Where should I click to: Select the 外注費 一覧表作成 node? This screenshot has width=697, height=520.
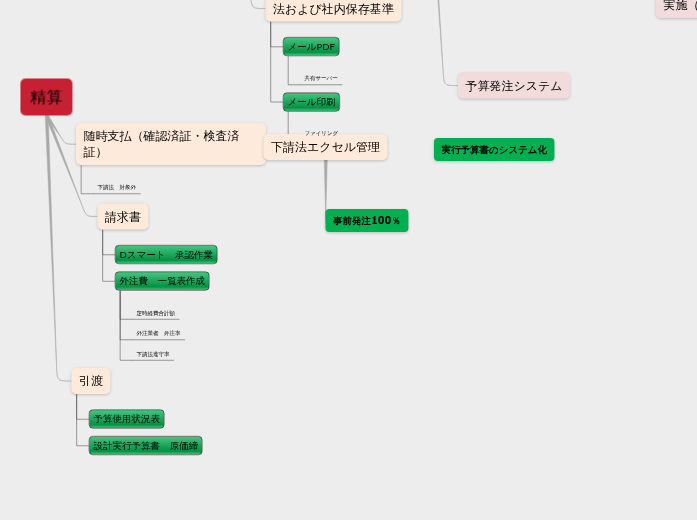click(162, 281)
